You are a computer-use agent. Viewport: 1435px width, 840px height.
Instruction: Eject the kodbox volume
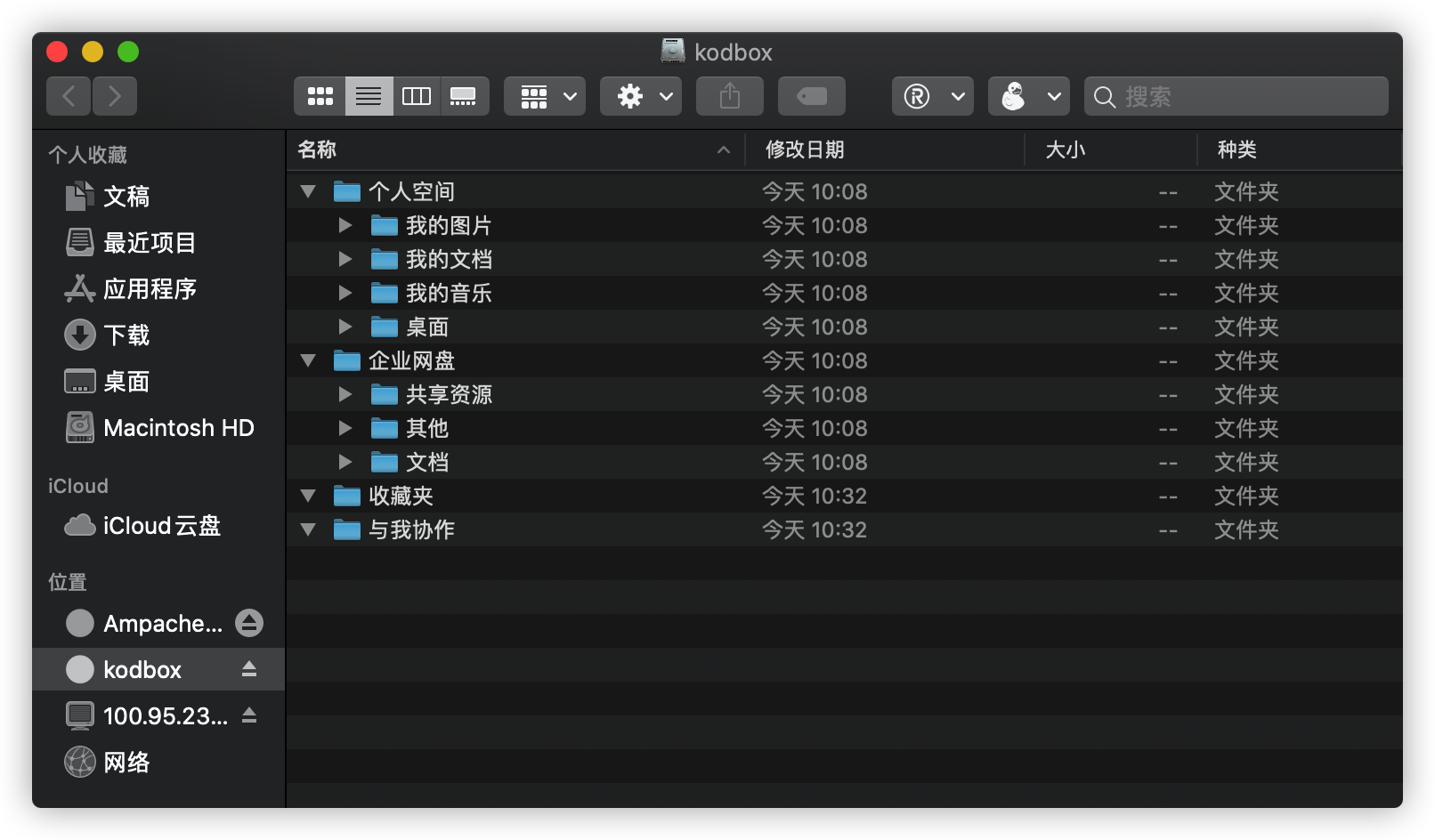point(249,669)
